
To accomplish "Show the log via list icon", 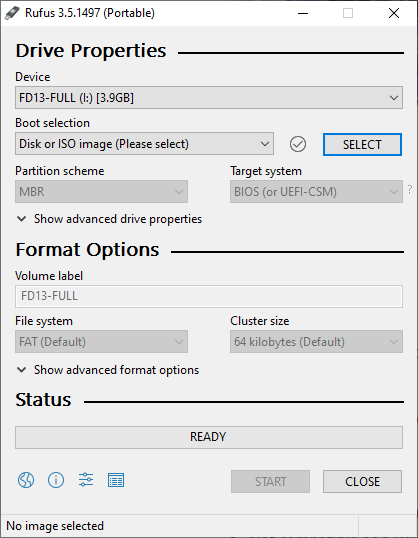I will coord(116,480).
